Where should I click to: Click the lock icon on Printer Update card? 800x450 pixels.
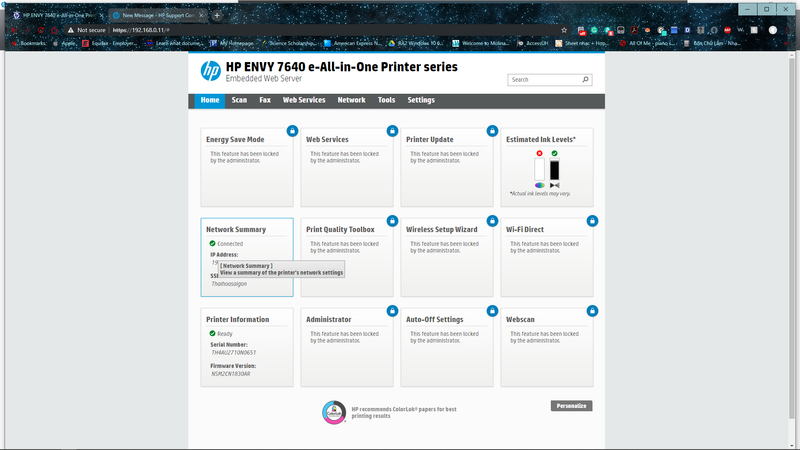tap(492, 131)
